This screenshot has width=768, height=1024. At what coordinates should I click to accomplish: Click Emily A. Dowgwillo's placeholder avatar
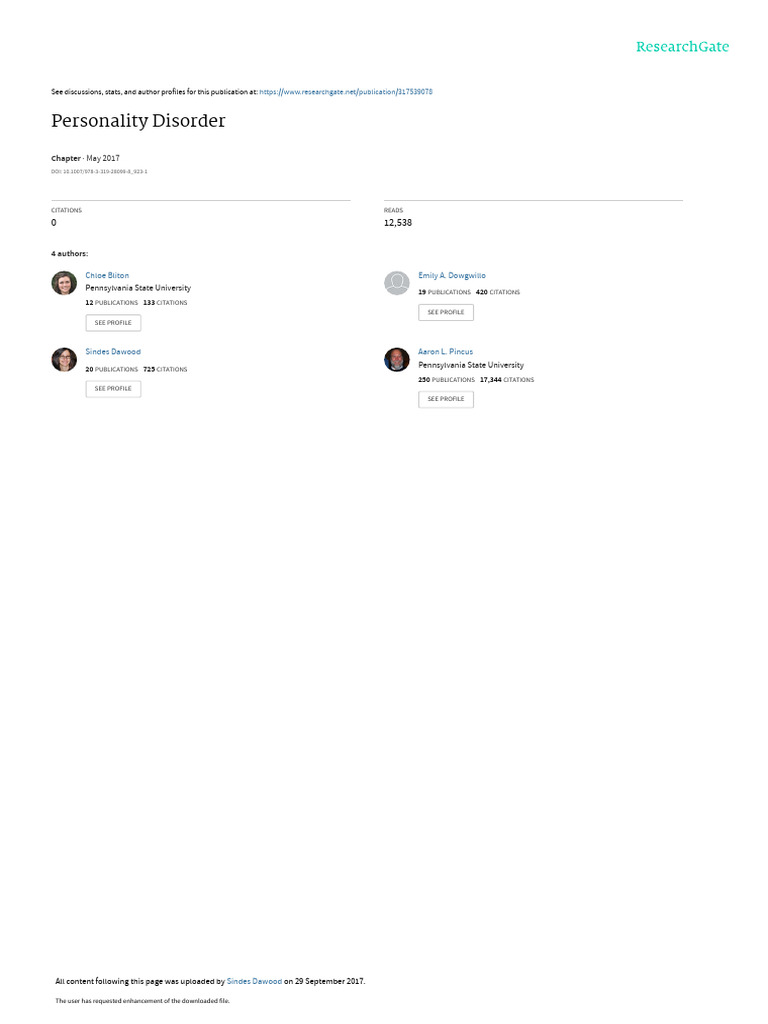tap(396, 283)
